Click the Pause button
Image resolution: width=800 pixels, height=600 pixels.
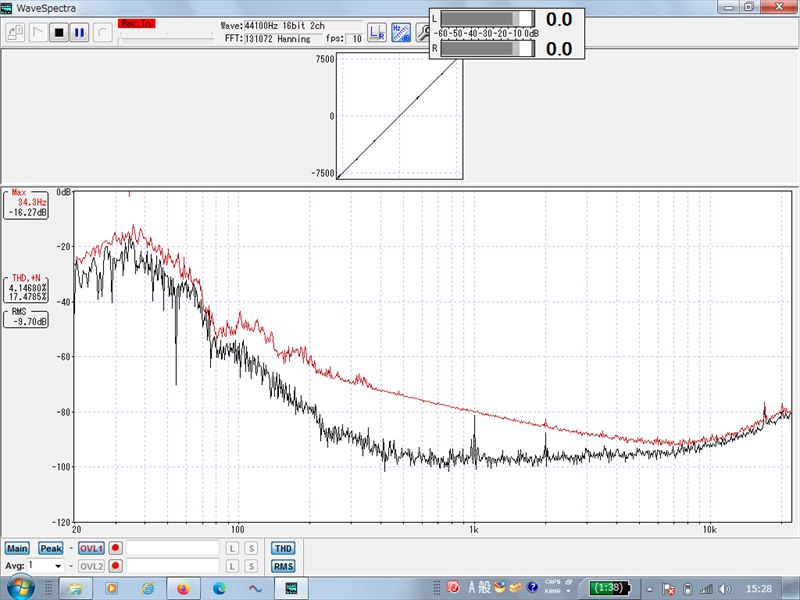pos(79,32)
